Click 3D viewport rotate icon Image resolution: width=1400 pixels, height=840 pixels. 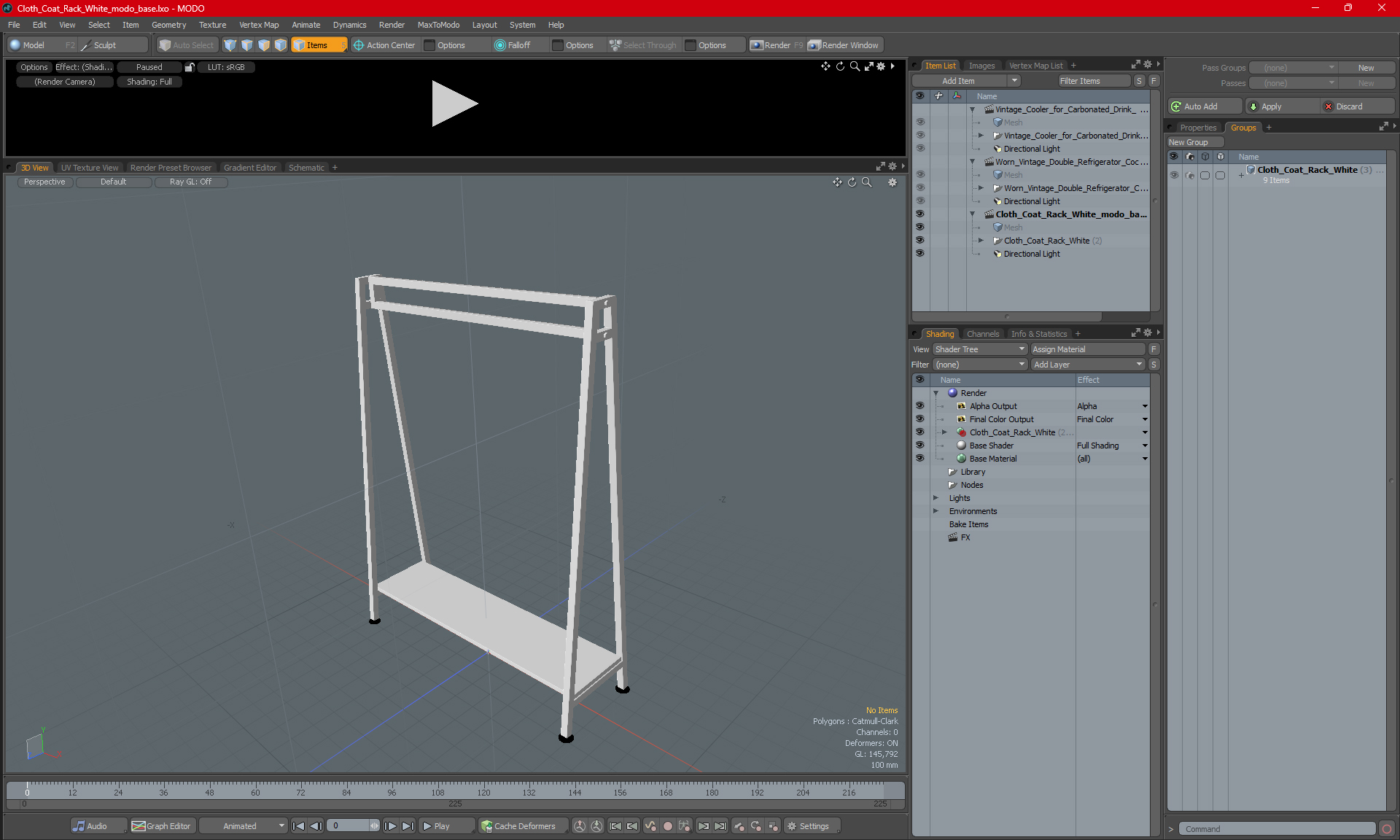click(x=852, y=182)
